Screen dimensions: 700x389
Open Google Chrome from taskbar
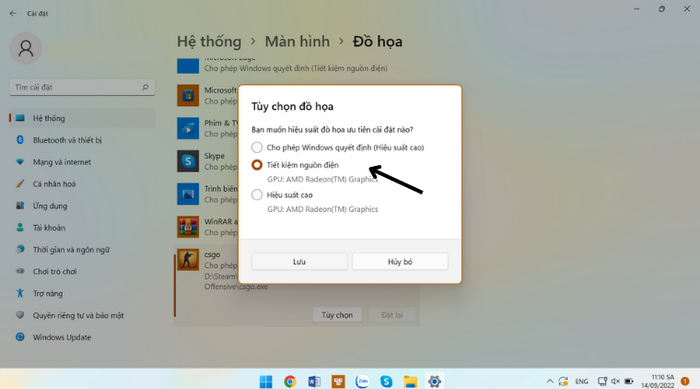[290, 381]
